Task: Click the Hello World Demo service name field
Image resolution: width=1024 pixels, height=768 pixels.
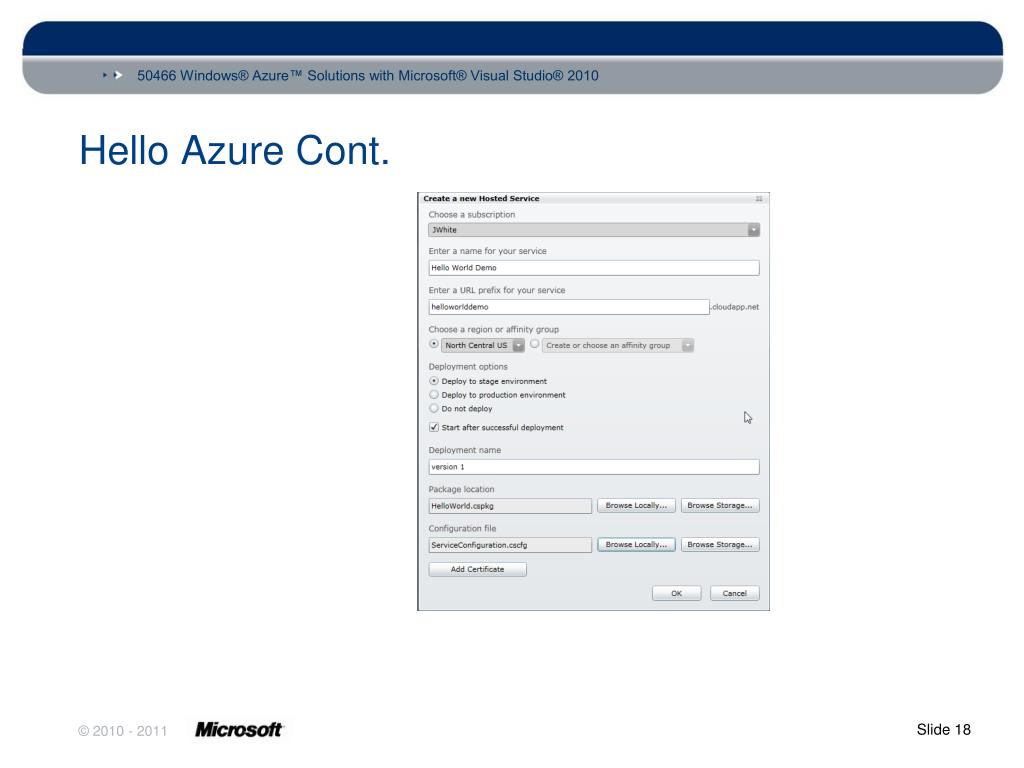Action: pyautogui.click(x=594, y=268)
